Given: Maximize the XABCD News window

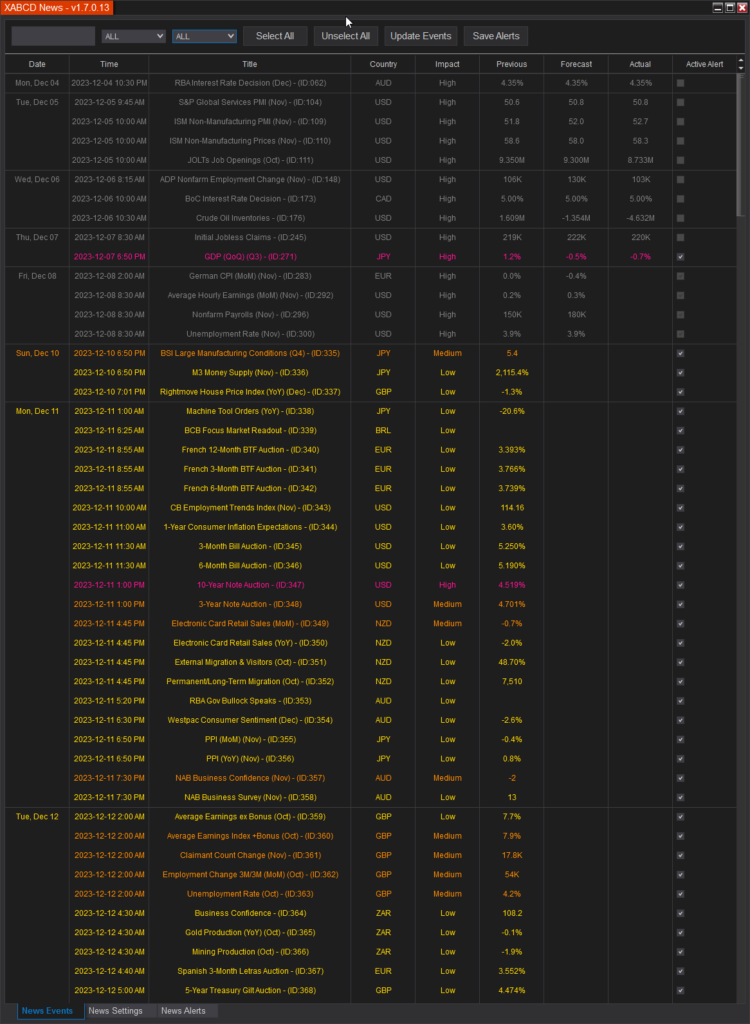Looking at the screenshot, I should tap(729, 7).
